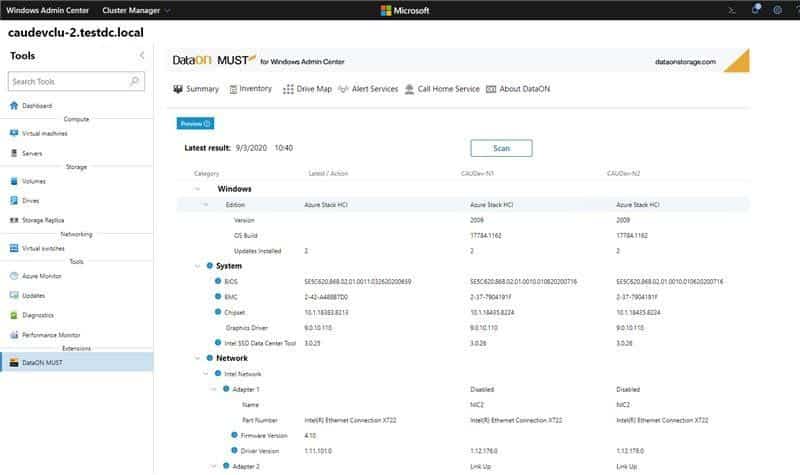This screenshot has height=475, width=800.
Task: Click the Version row label under Windows
Action: click(x=244, y=220)
